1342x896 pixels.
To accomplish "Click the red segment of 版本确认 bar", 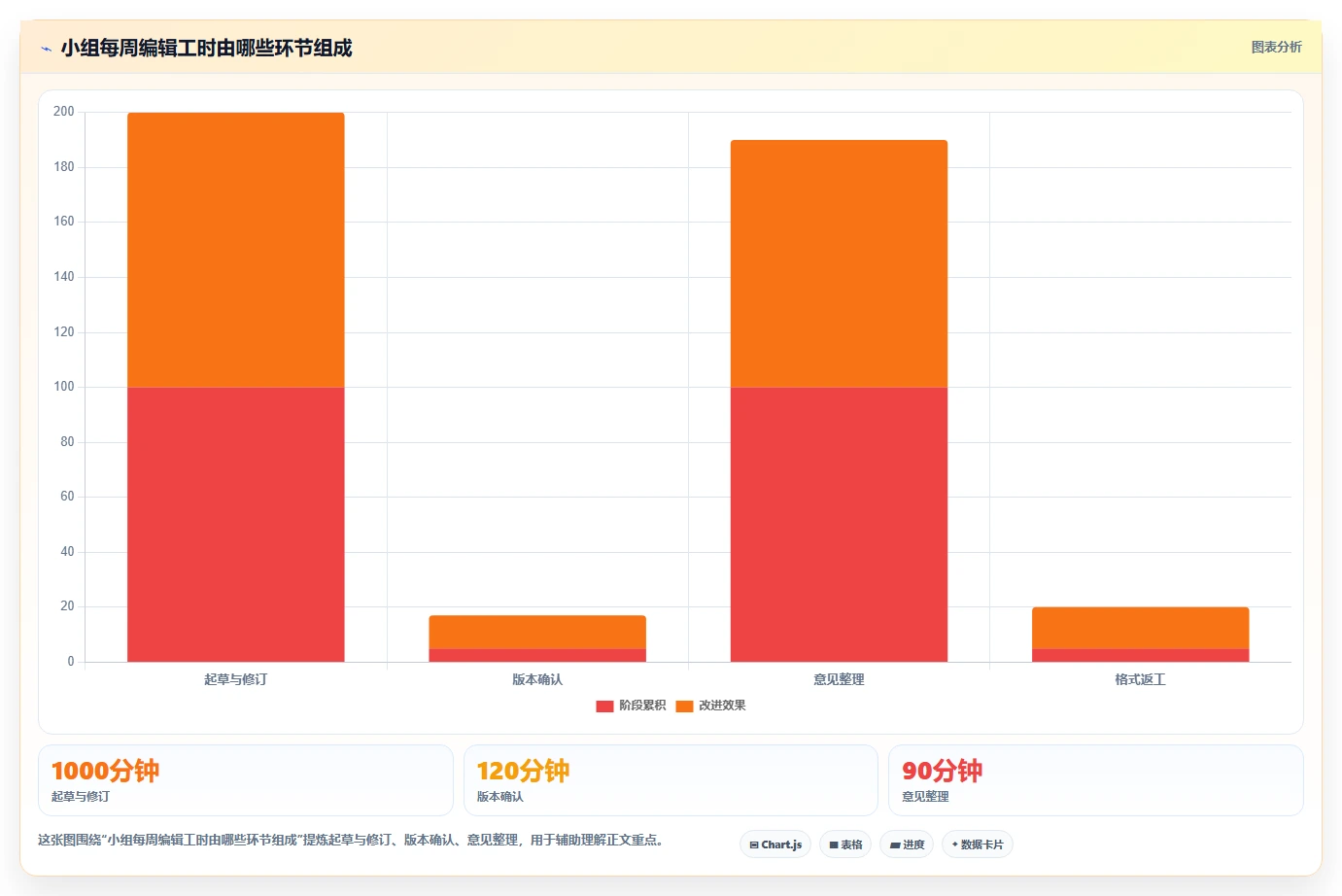I will pos(537,656).
